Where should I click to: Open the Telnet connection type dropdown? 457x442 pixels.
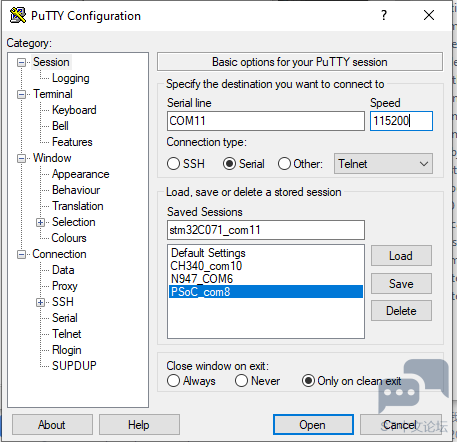[383, 164]
